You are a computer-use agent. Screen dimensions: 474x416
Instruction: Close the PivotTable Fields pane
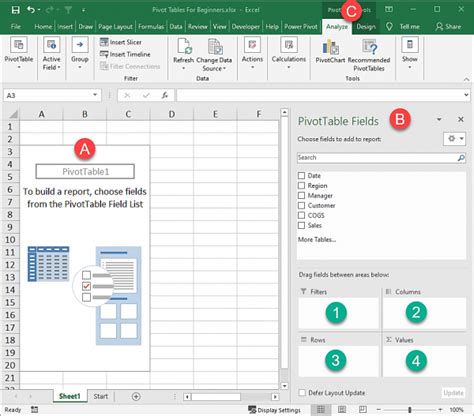[461, 119]
